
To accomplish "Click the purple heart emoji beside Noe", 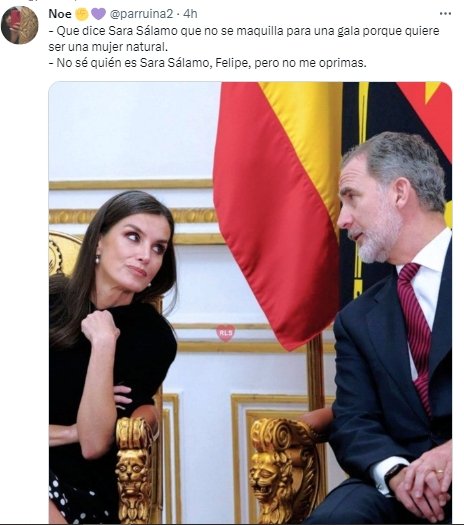I will click(98, 14).
